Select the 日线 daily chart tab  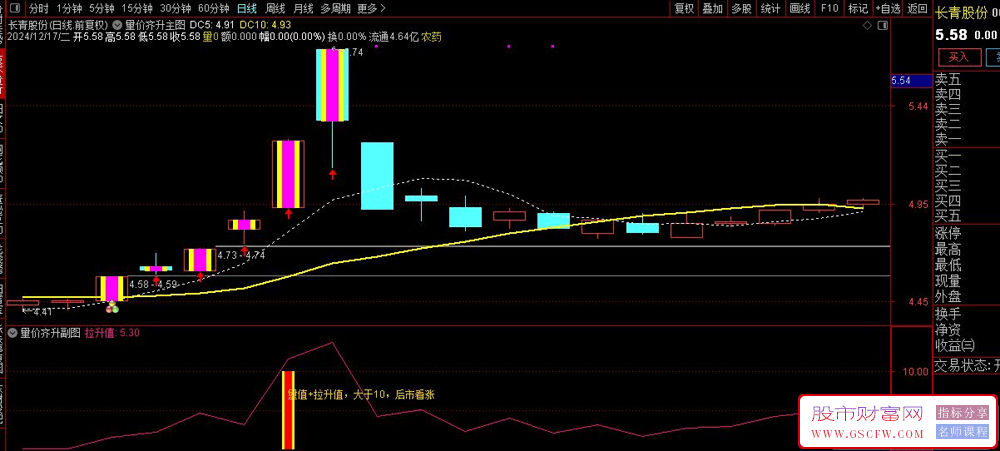(246, 9)
